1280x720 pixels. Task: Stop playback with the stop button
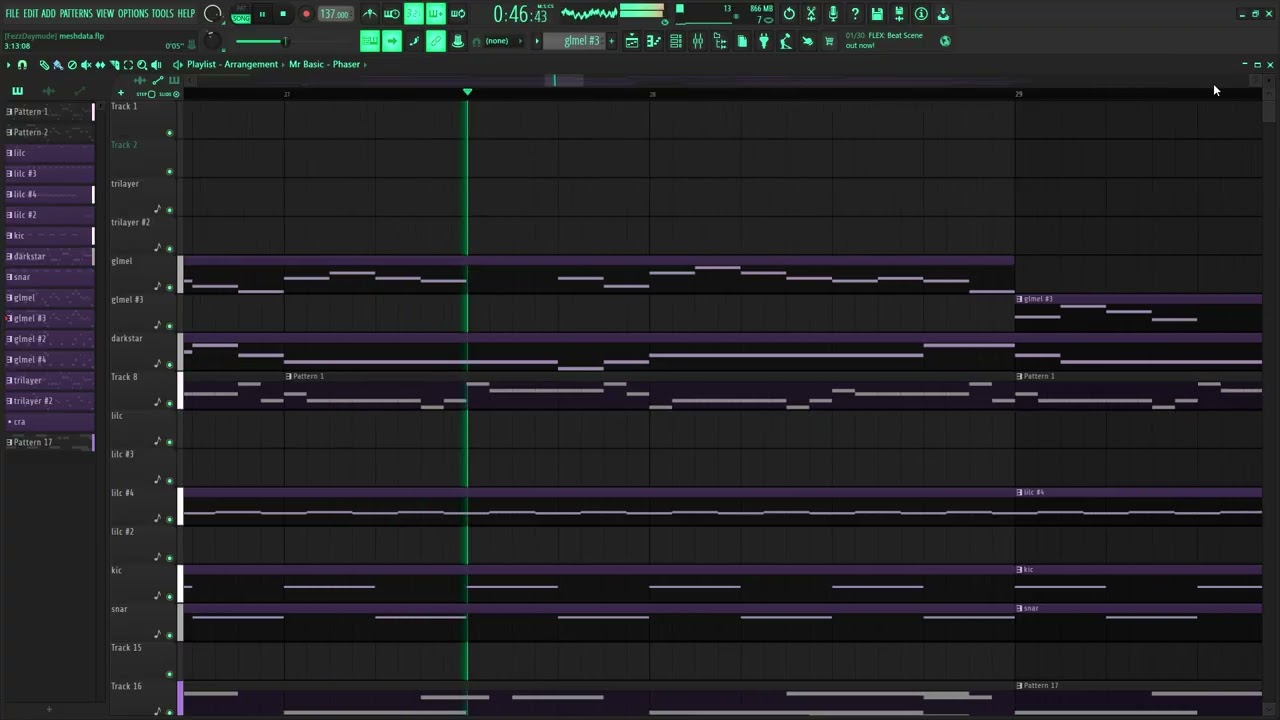coord(283,14)
